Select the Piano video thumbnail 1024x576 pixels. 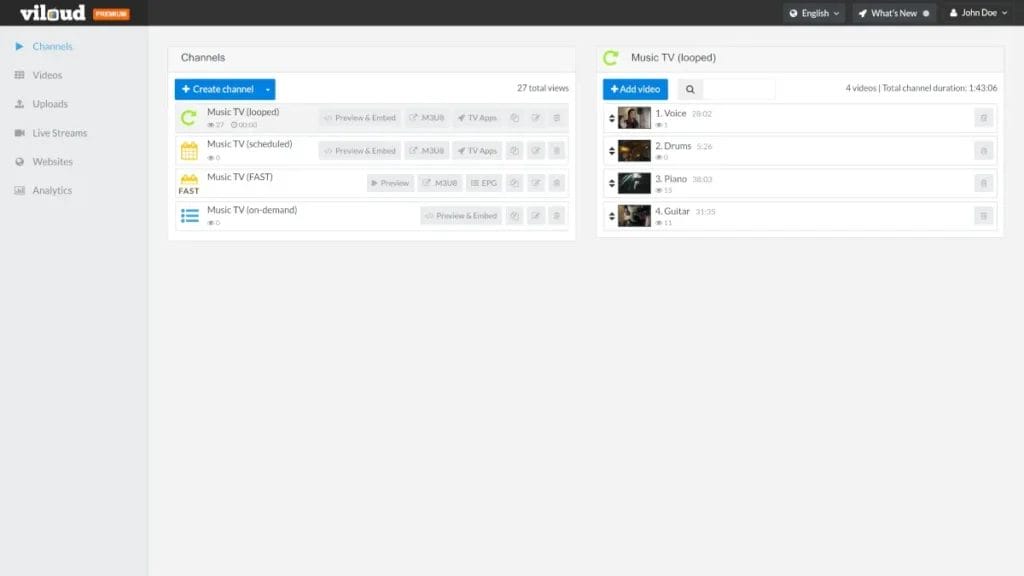pos(634,183)
